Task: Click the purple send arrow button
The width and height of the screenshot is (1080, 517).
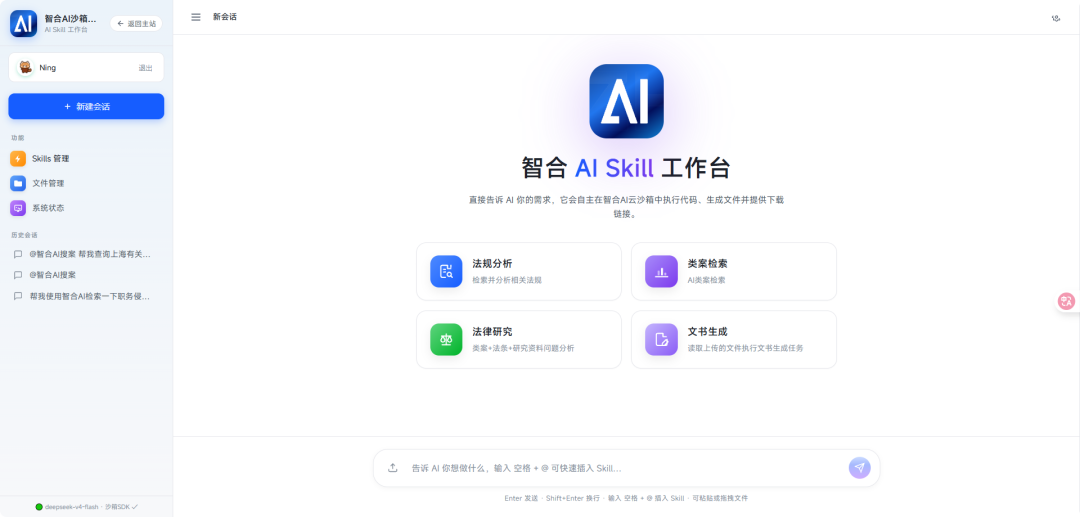Action: [860, 468]
